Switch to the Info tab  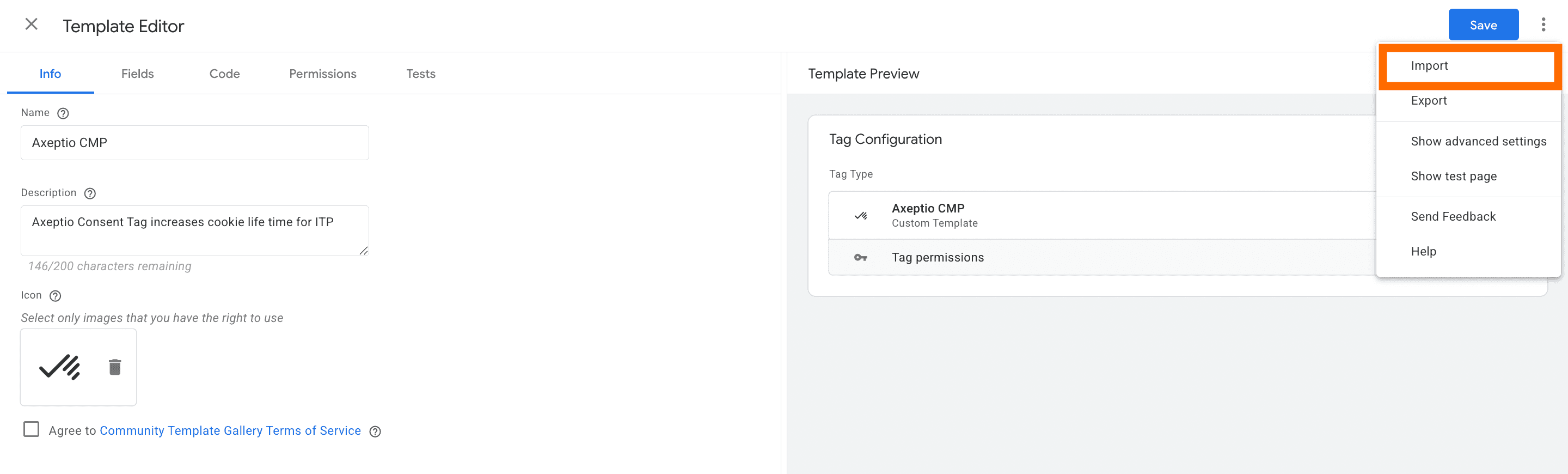click(50, 74)
